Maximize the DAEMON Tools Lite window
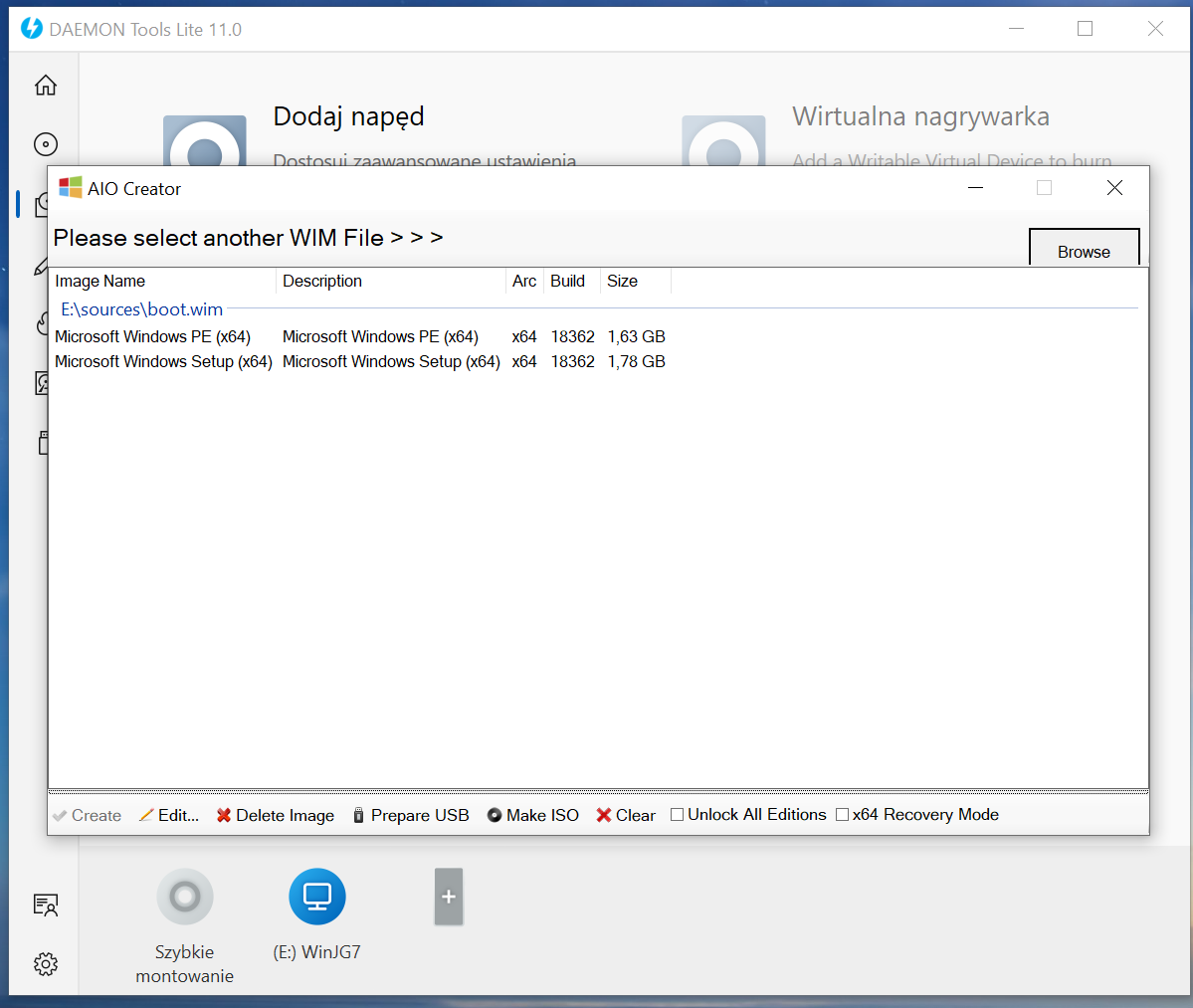Image resolution: width=1193 pixels, height=1008 pixels. point(1085,29)
